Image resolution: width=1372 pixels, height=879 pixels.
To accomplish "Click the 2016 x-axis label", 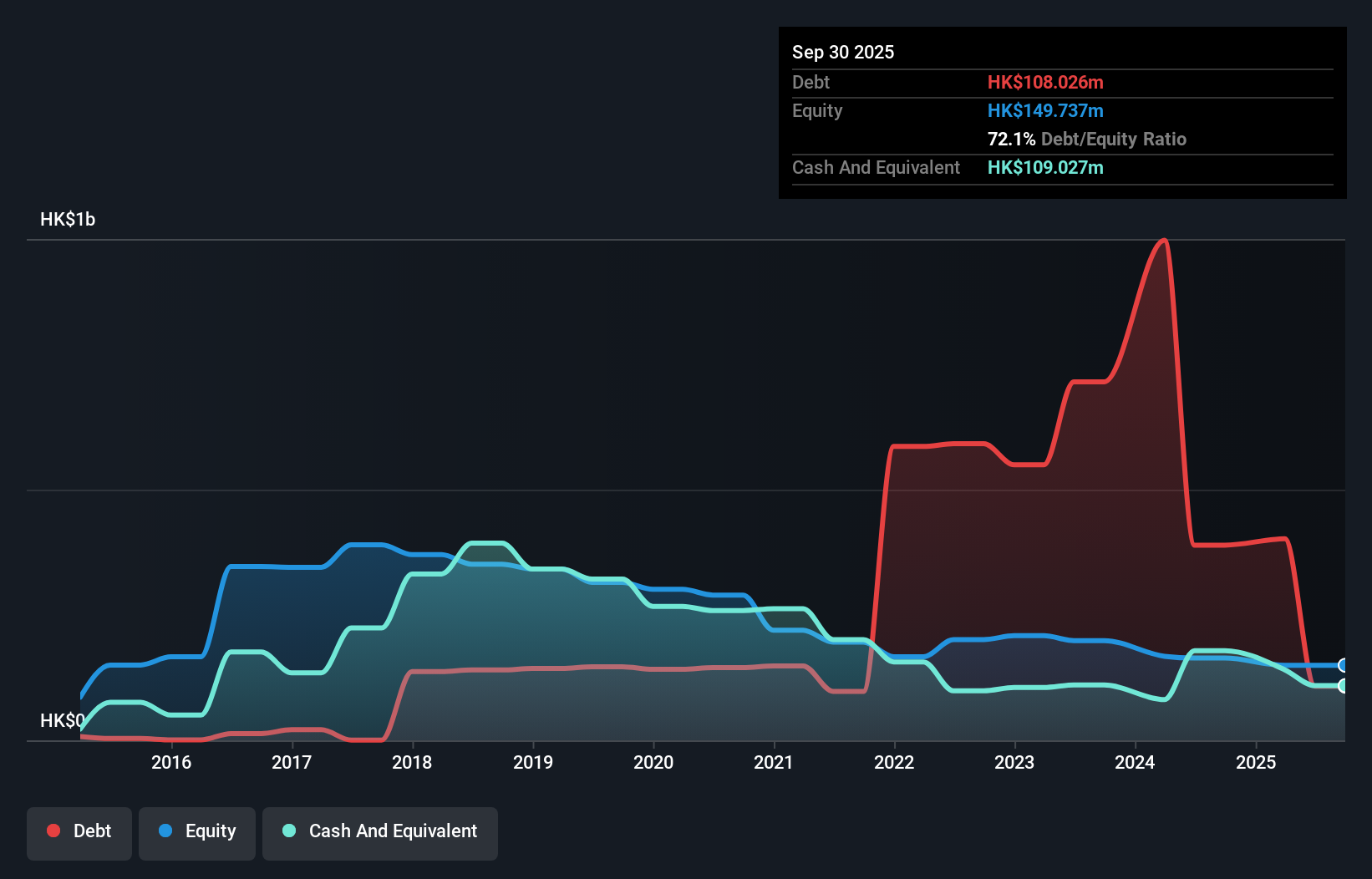I will coord(171,762).
